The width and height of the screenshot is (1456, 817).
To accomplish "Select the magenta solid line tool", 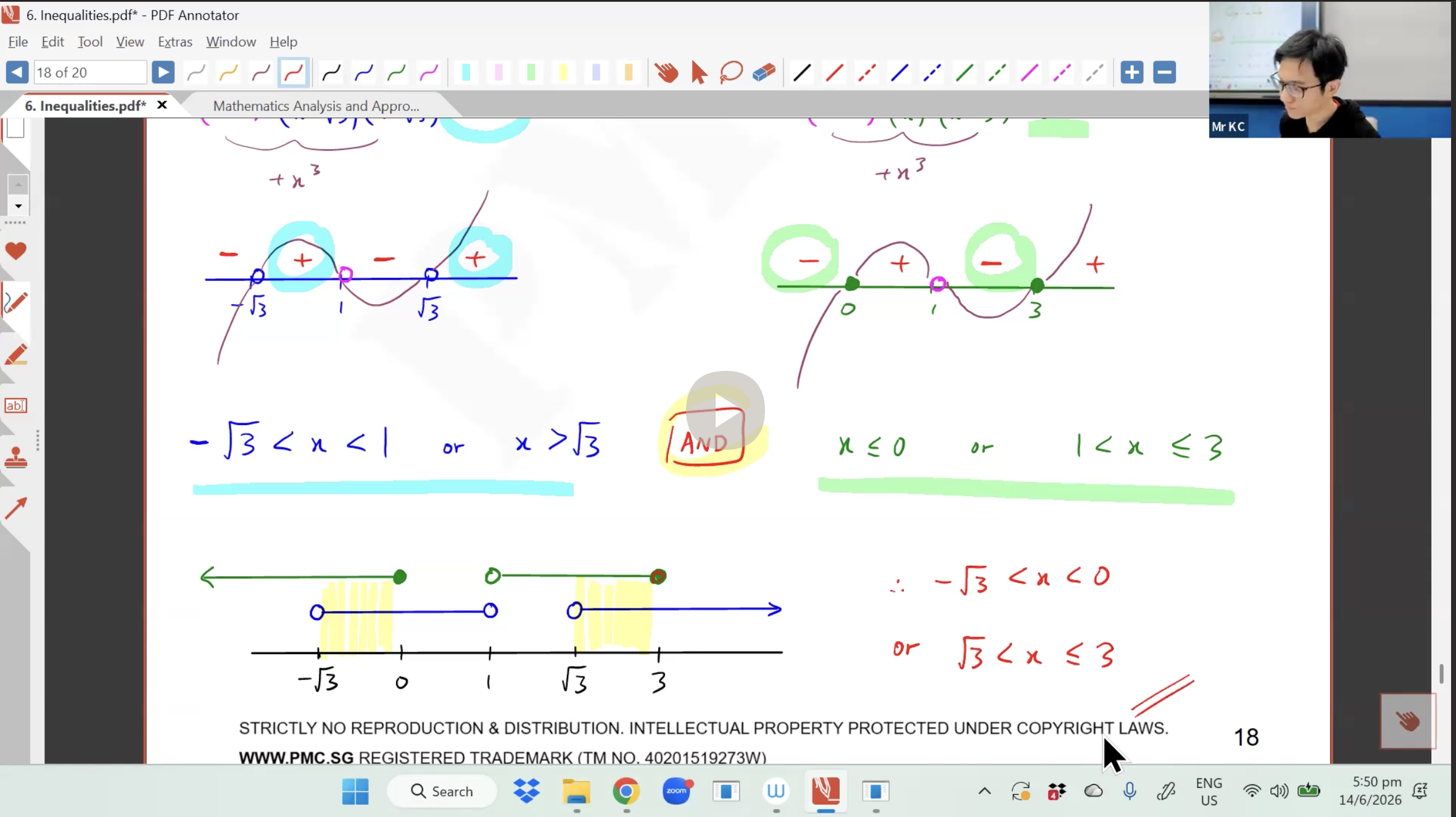I will [x=1029, y=73].
